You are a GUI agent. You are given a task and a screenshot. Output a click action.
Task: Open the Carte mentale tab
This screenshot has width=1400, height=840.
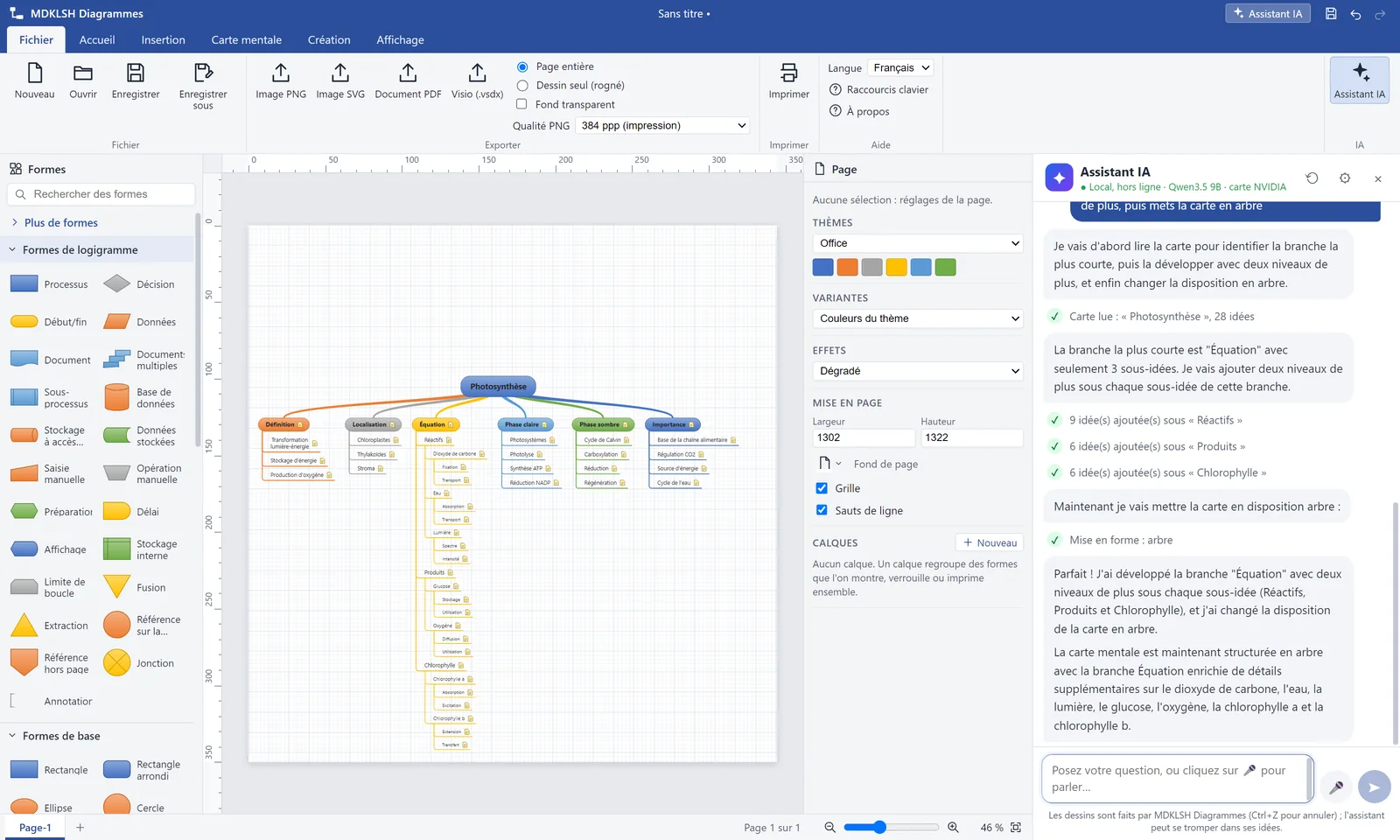tap(246, 40)
